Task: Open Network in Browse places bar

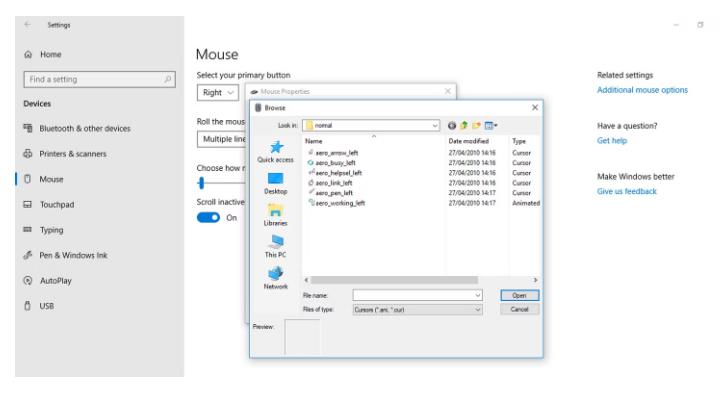Action: (x=276, y=278)
